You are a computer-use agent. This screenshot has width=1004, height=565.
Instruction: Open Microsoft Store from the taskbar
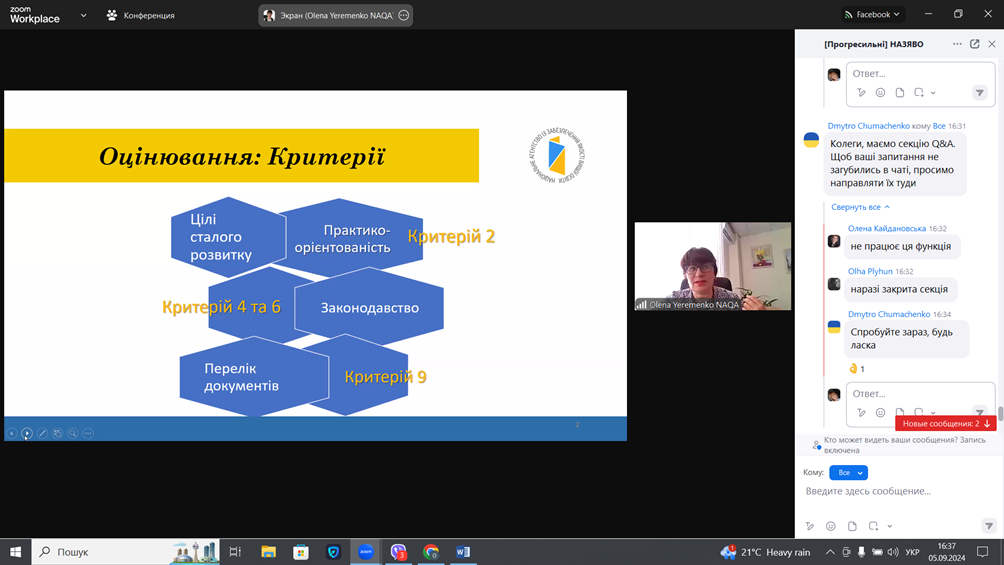coord(301,552)
